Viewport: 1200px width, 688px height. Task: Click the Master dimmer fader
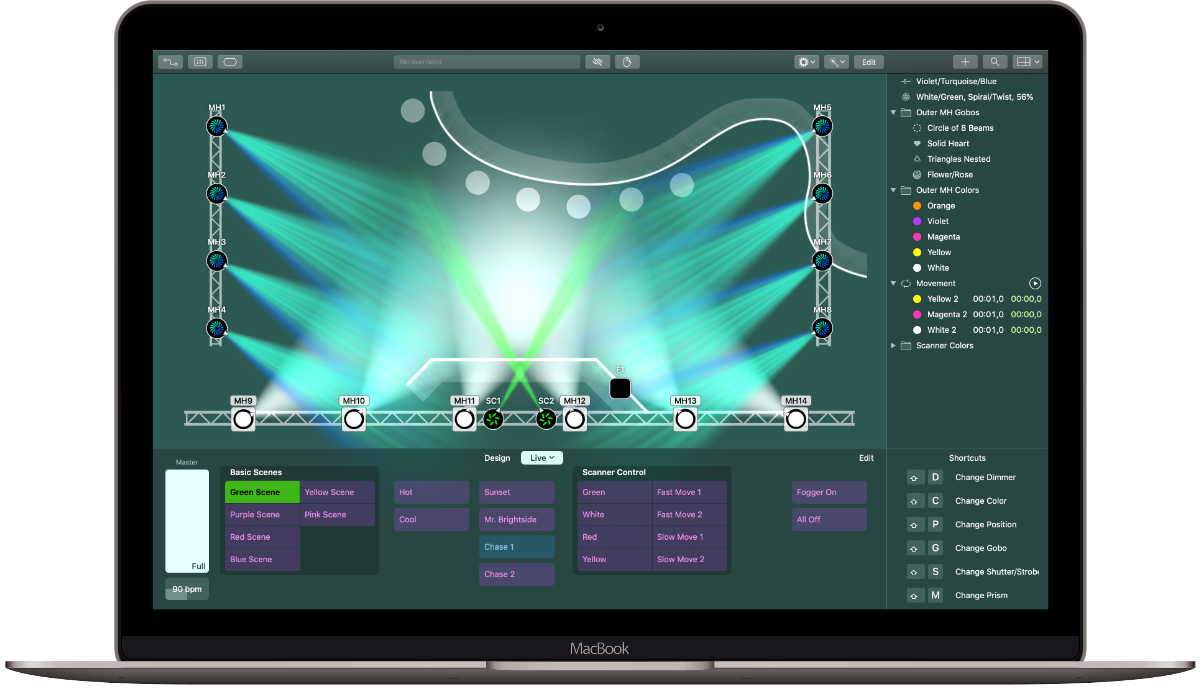coord(187,520)
